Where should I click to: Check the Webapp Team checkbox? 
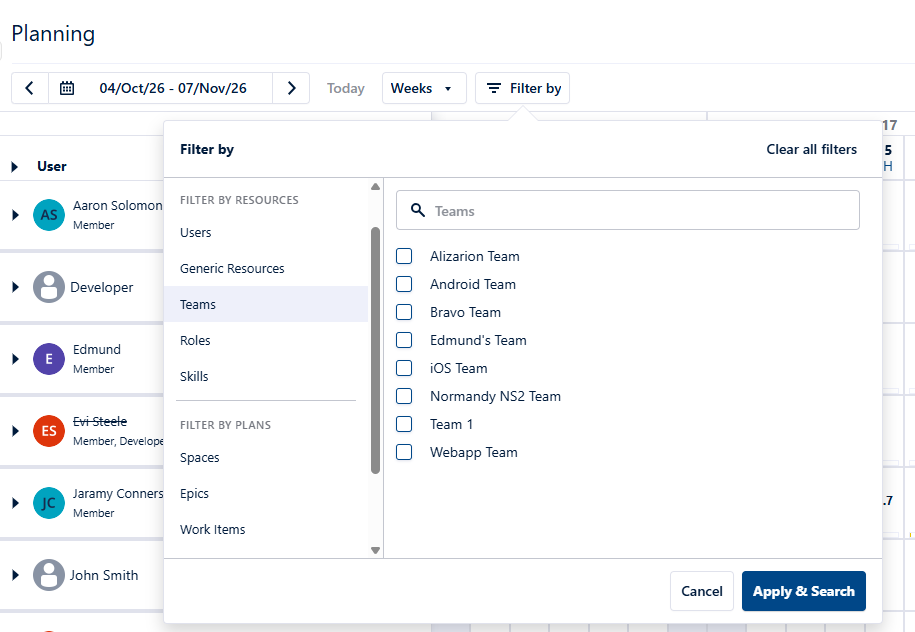click(x=404, y=452)
